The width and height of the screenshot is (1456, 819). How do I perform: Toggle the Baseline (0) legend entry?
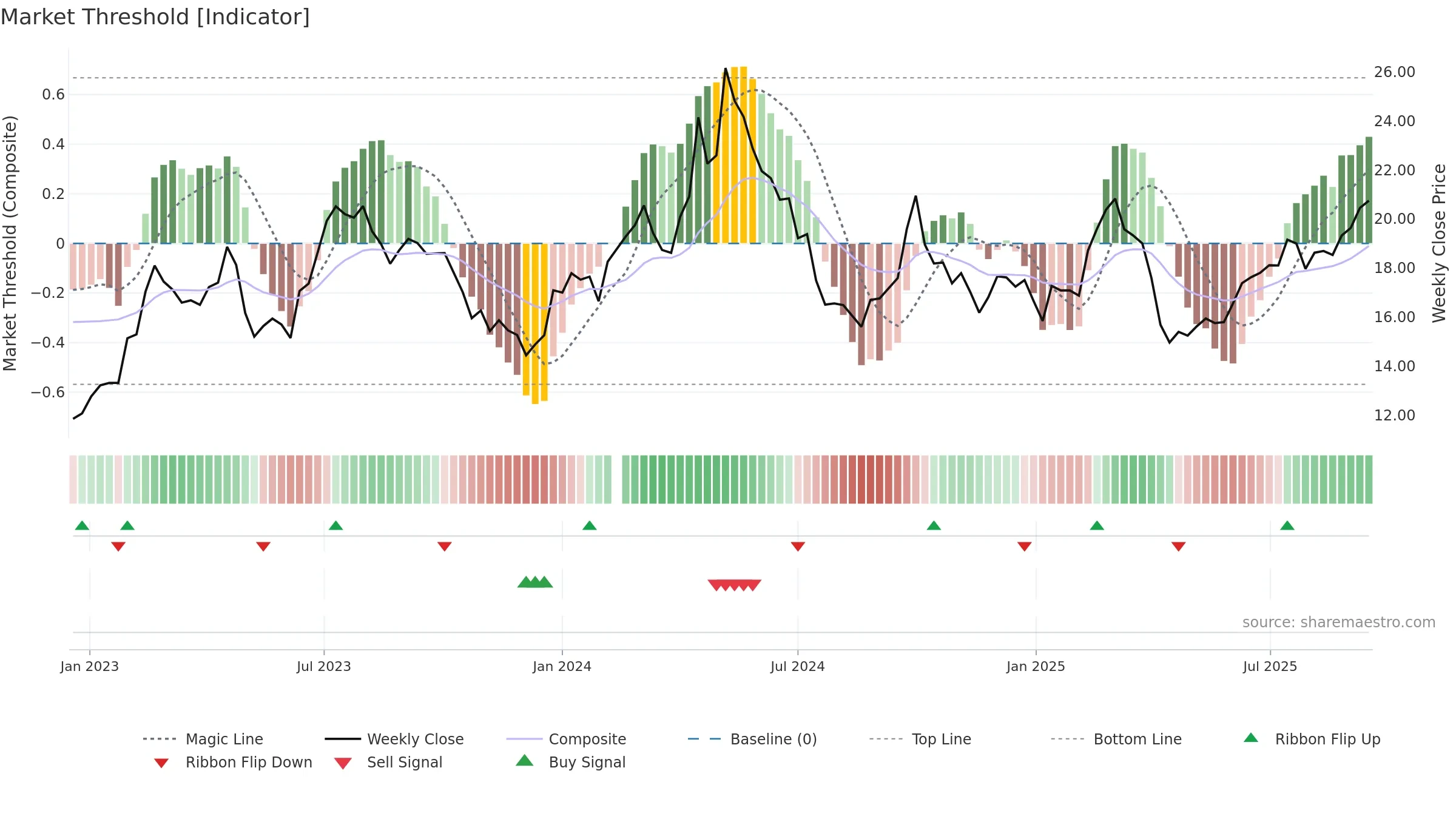tap(752, 739)
